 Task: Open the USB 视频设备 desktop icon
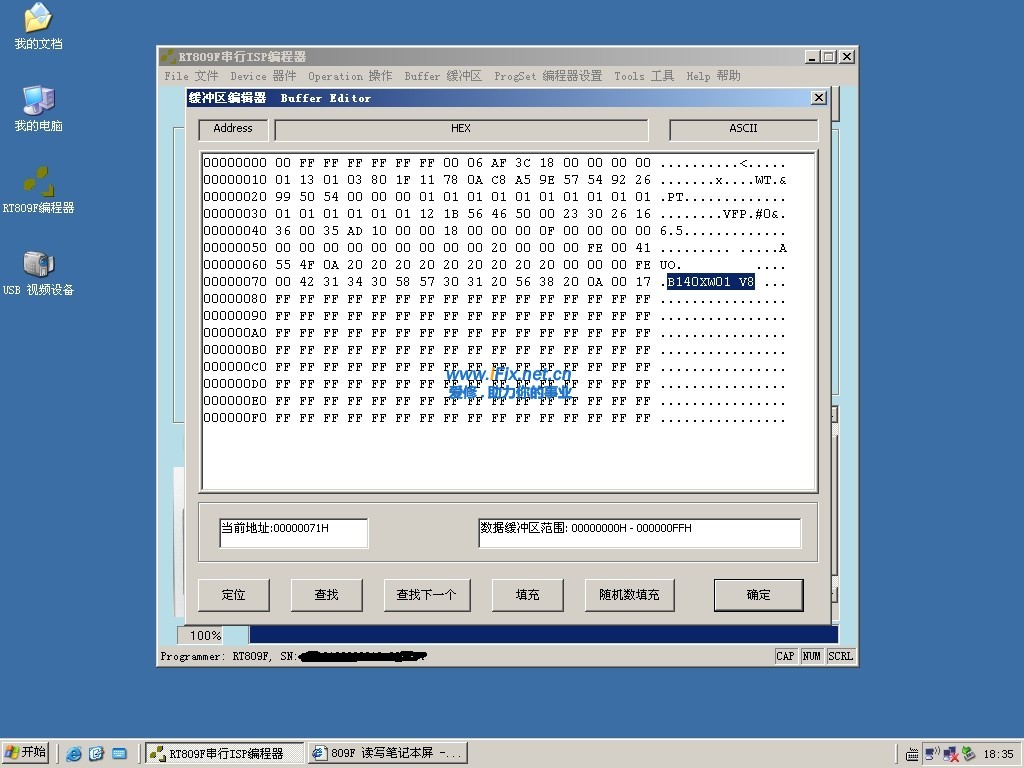[x=38, y=268]
